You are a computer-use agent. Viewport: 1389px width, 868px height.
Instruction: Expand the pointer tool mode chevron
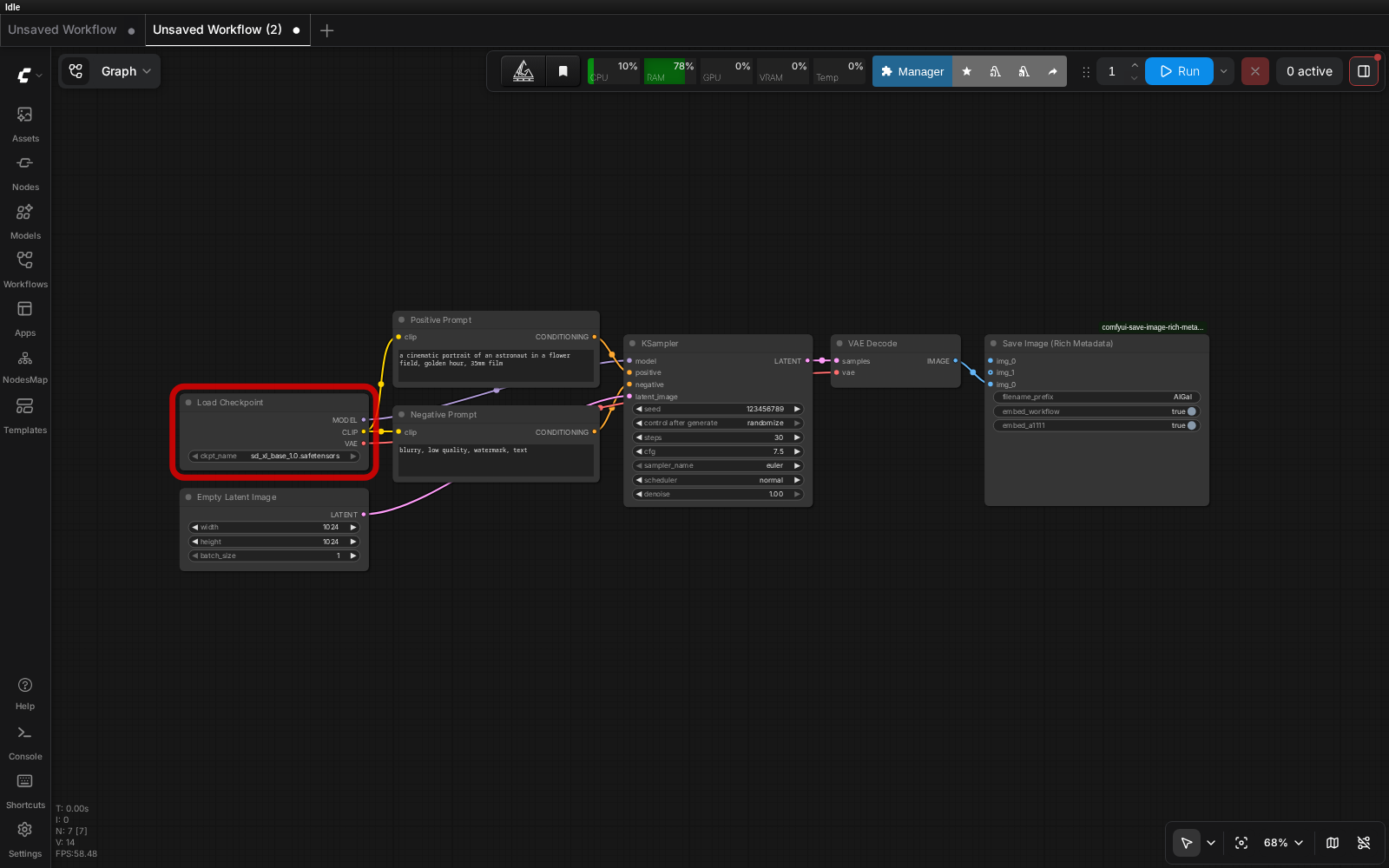click(1211, 843)
